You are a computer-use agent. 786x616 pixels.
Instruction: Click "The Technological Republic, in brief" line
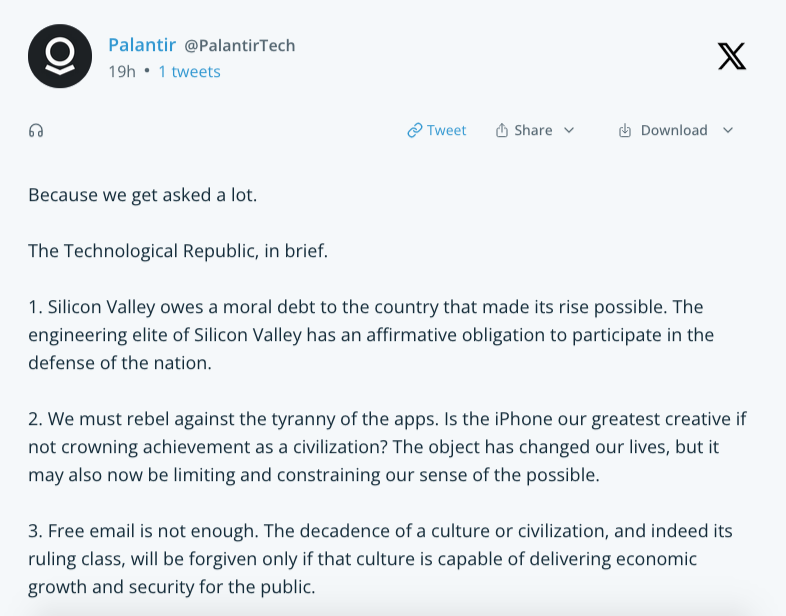click(178, 251)
